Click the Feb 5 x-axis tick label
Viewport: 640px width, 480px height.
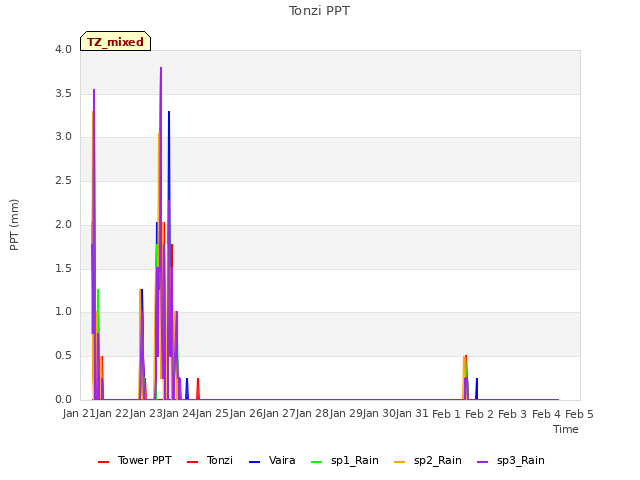click(x=579, y=414)
